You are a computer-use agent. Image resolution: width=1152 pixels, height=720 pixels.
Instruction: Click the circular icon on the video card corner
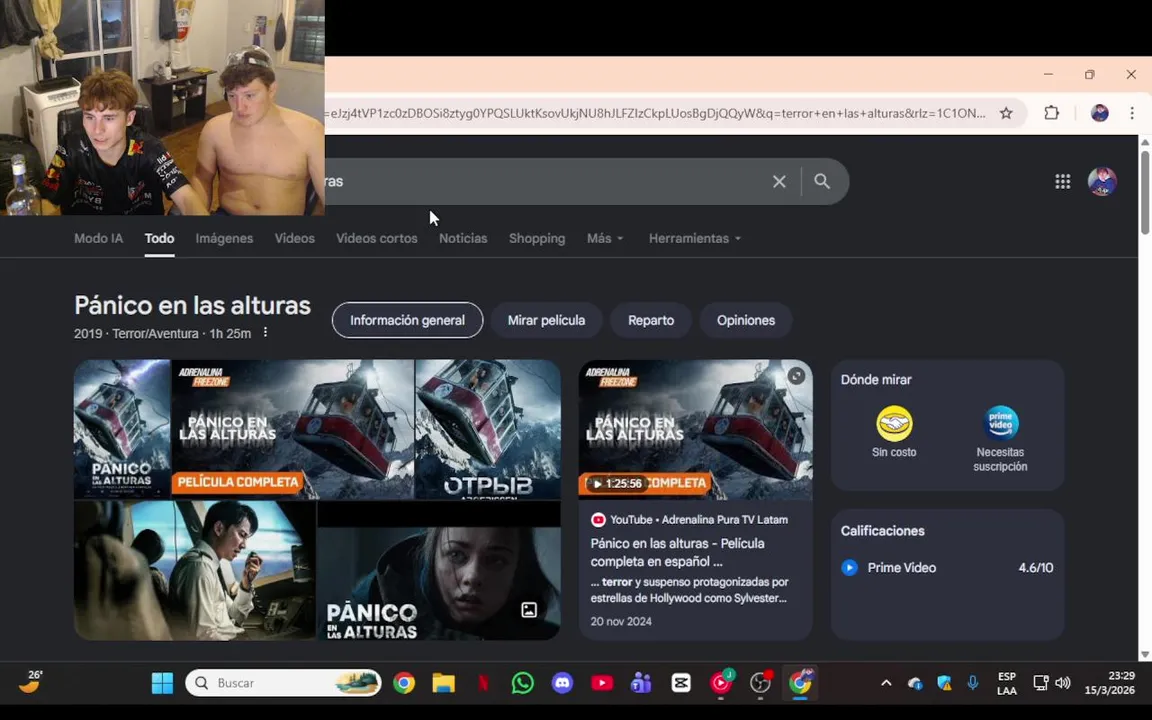pyautogui.click(x=796, y=376)
